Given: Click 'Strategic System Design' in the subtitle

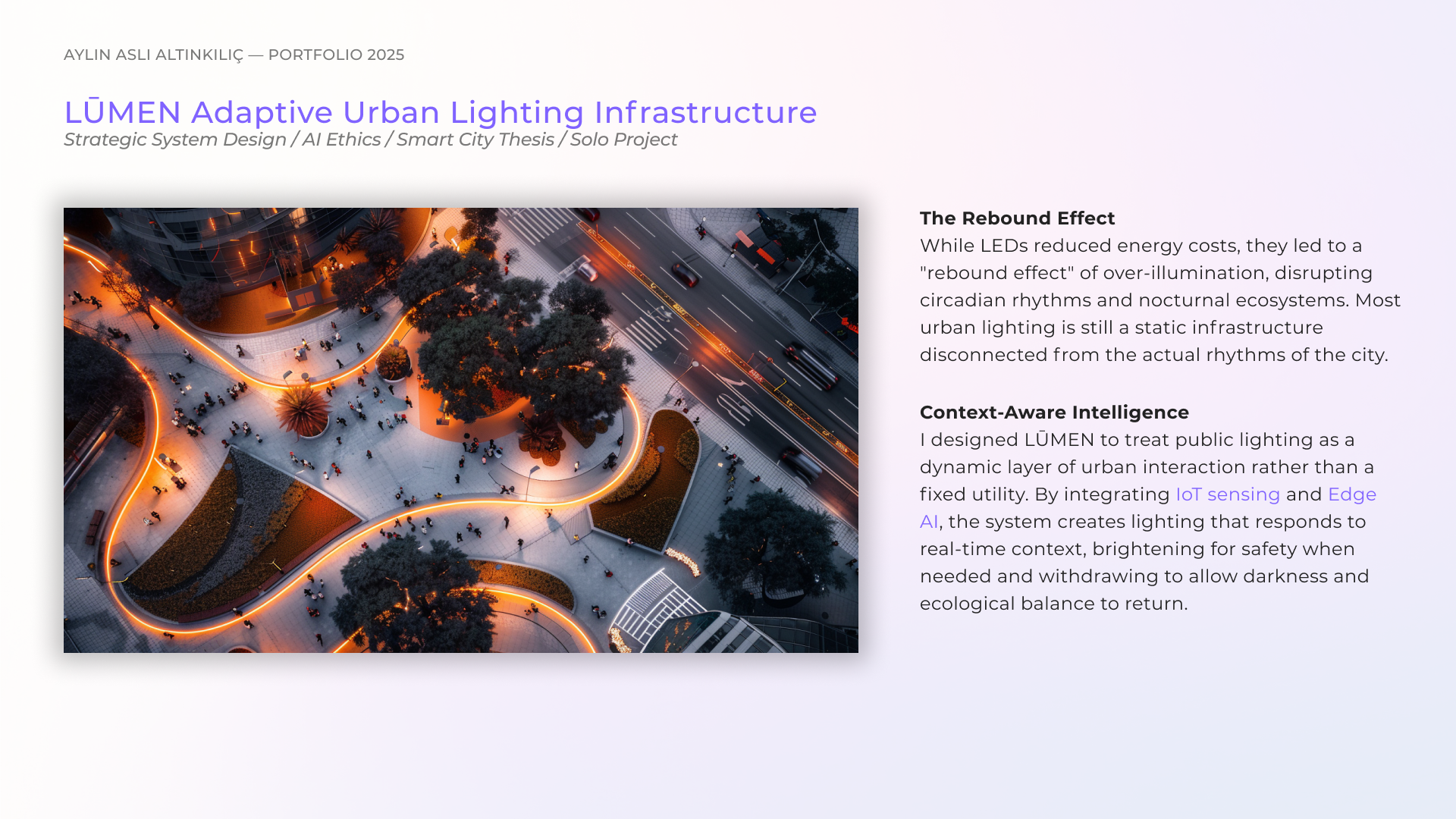Looking at the screenshot, I should (174, 140).
